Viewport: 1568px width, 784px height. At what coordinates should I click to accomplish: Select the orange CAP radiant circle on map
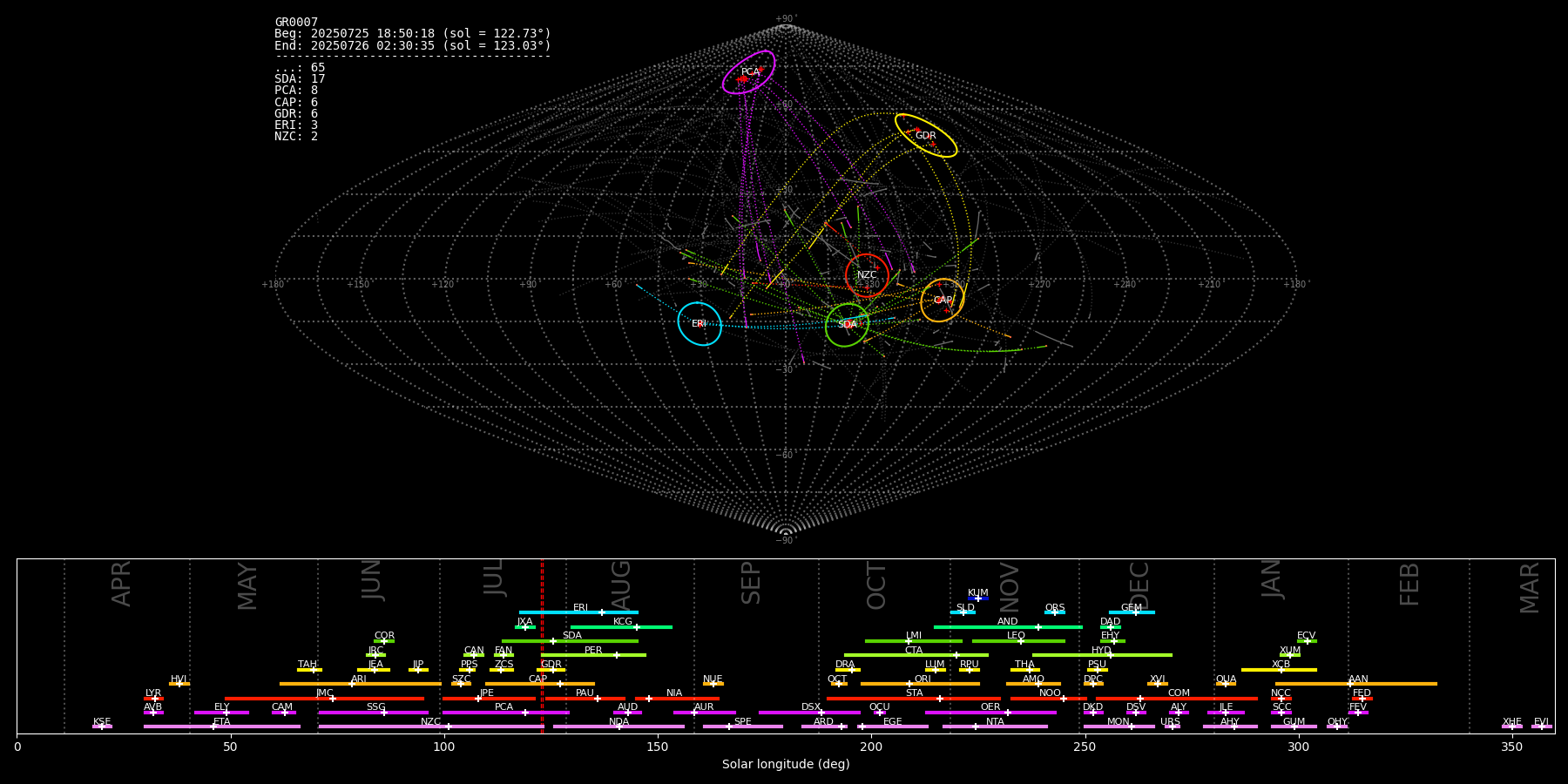943,301
